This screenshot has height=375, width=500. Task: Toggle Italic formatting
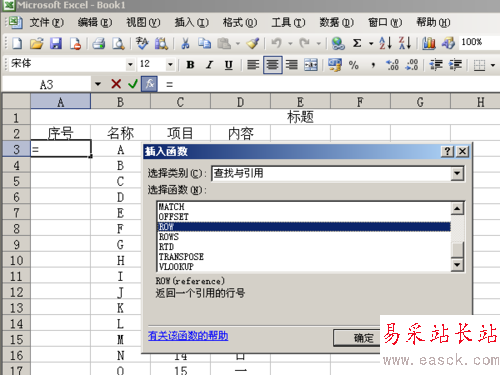[209, 65]
